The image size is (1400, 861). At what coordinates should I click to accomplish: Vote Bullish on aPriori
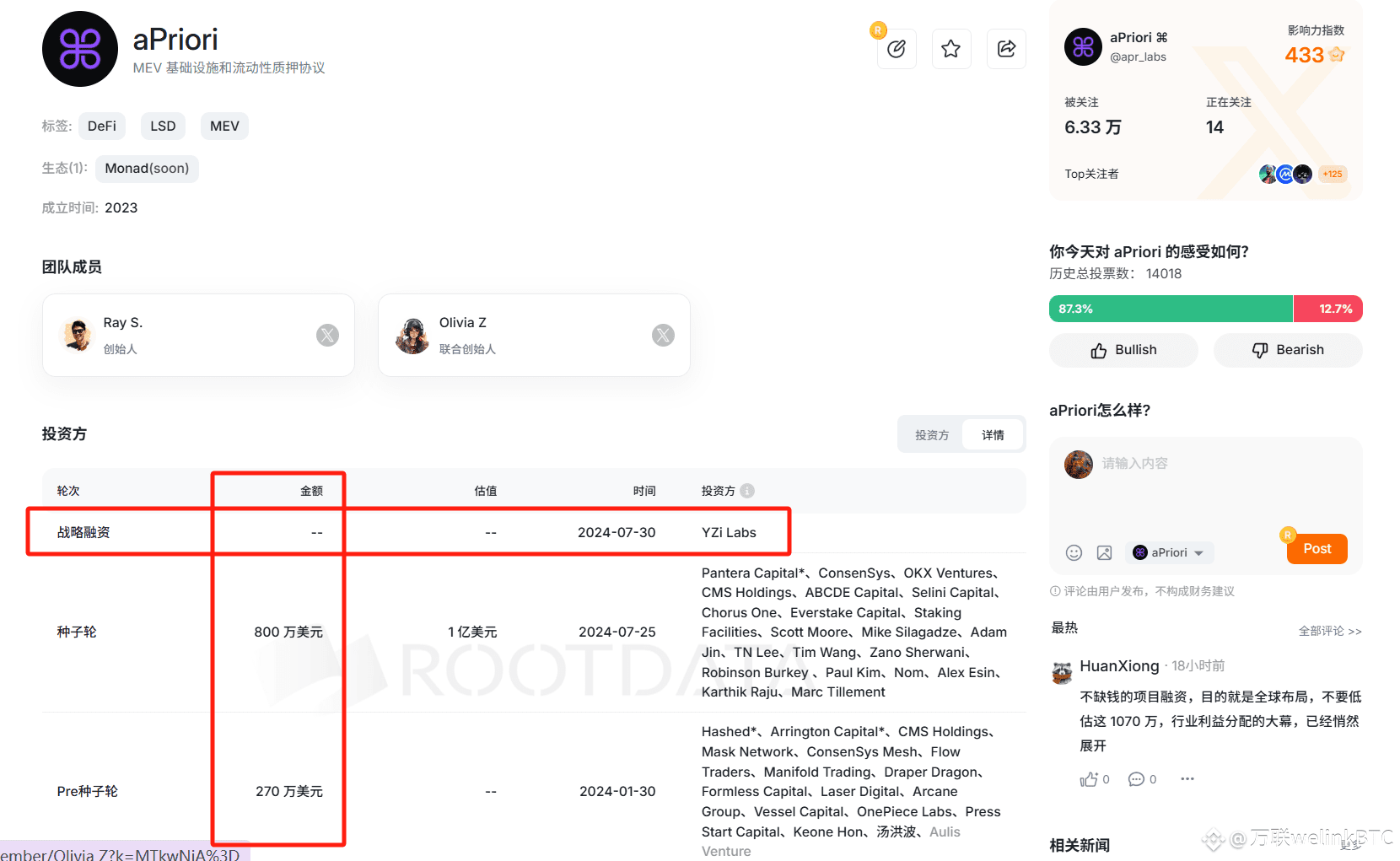click(1123, 350)
